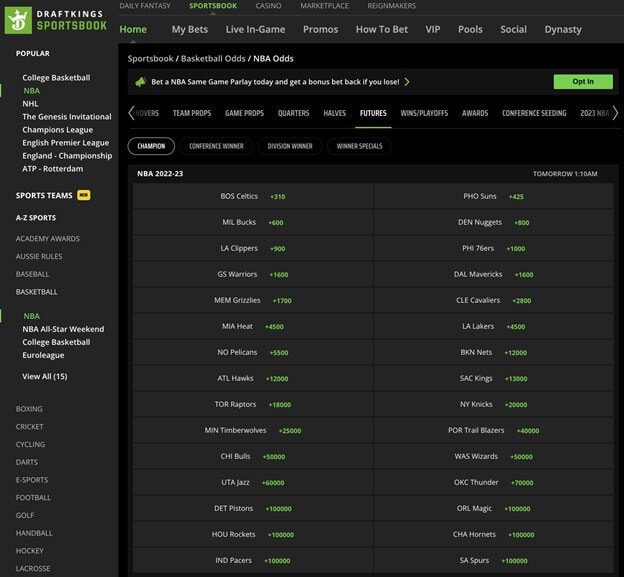Switch to Daily Fantasy product tab
624x577 pixels.
145,6
